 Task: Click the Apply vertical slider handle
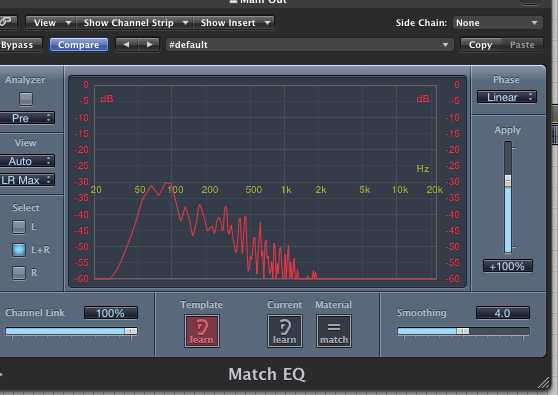pos(508,181)
